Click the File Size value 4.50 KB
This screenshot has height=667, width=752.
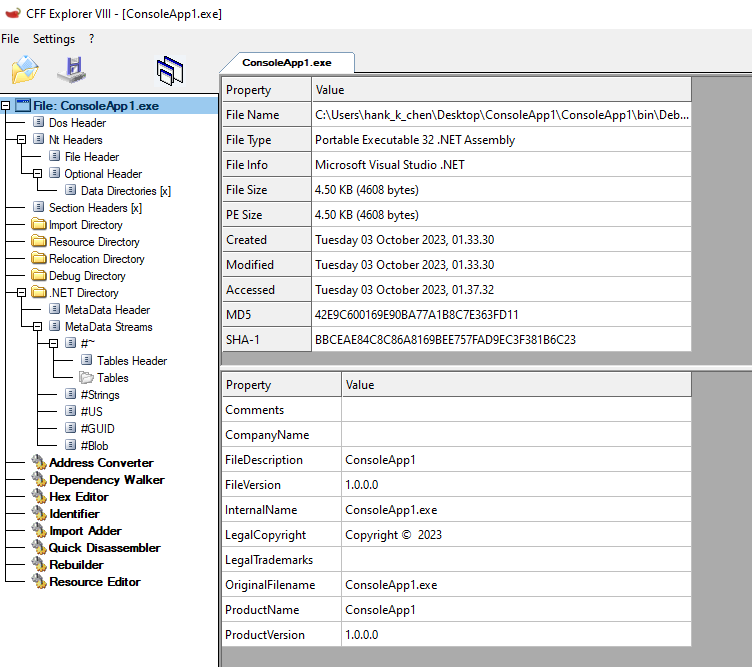tap(367, 190)
